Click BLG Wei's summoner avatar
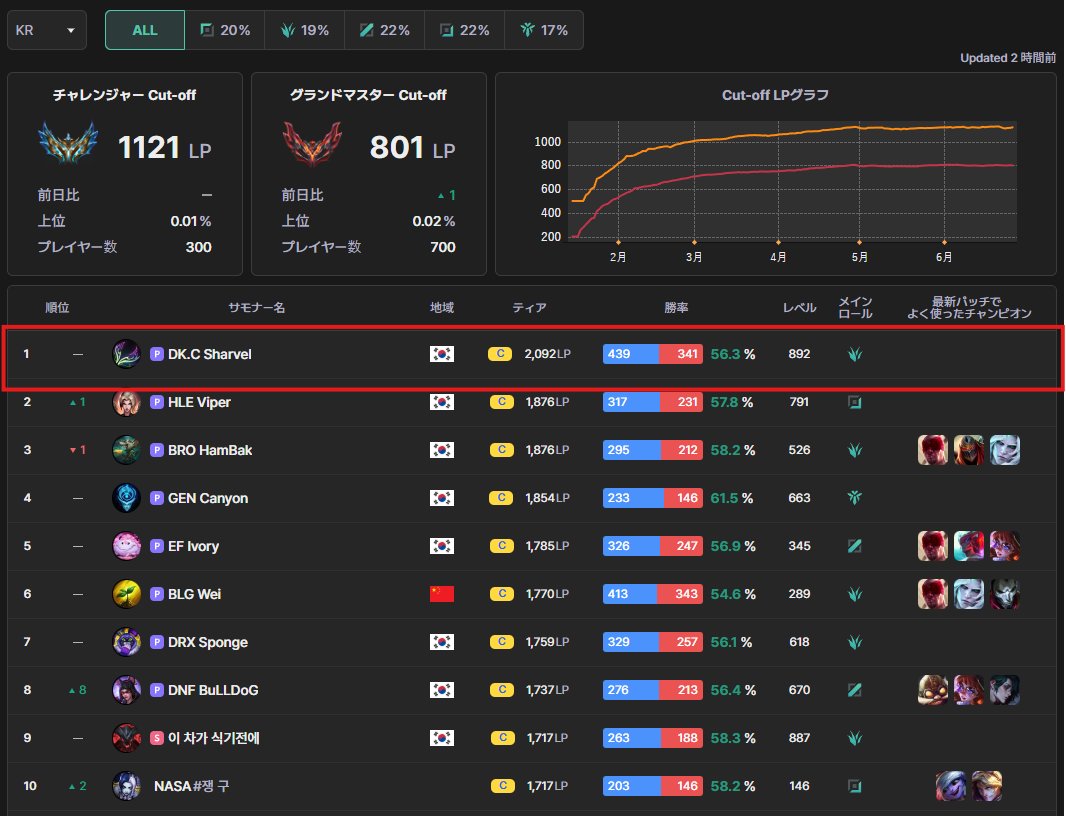Screen dimensions: 1066x816 click(x=126, y=594)
